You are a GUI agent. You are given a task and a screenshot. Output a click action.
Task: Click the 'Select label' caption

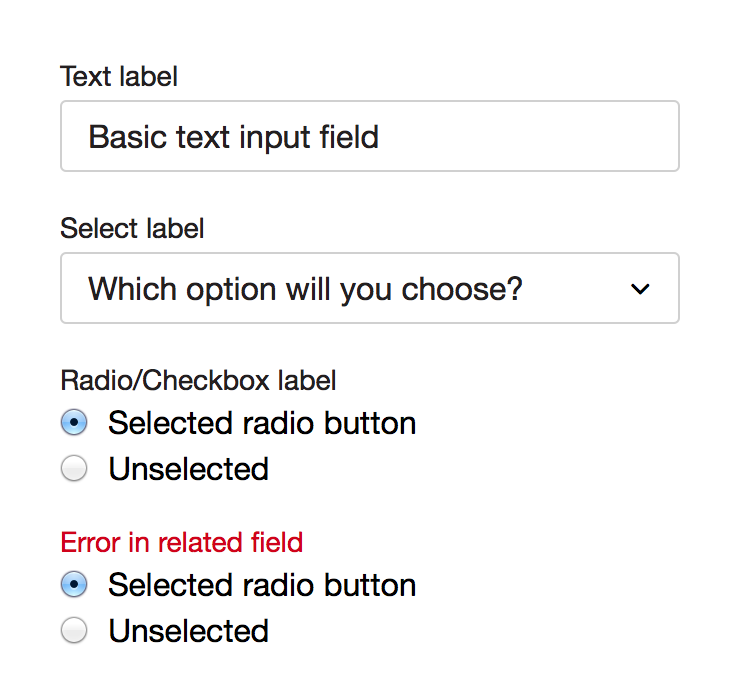tap(132, 228)
